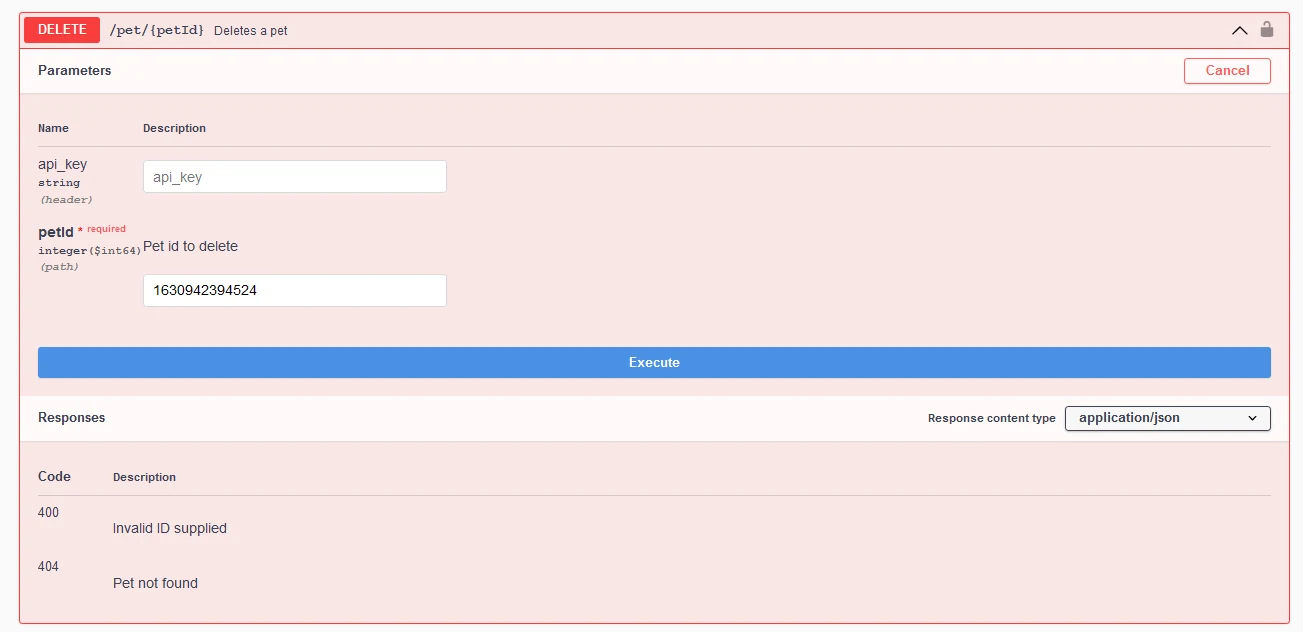The image size is (1303, 632).
Task: Open the Response content type dropdown
Action: click(x=1168, y=418)
